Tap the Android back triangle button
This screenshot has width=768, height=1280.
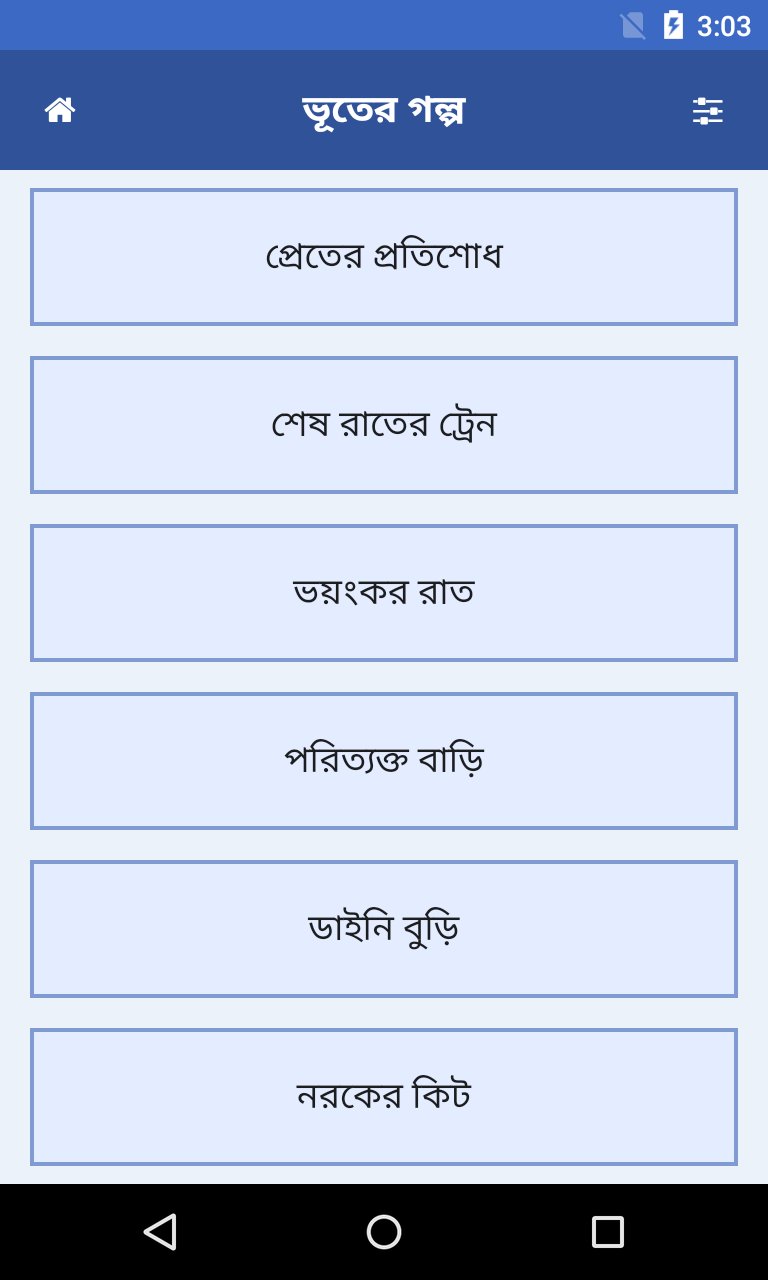pos(160,1231)
